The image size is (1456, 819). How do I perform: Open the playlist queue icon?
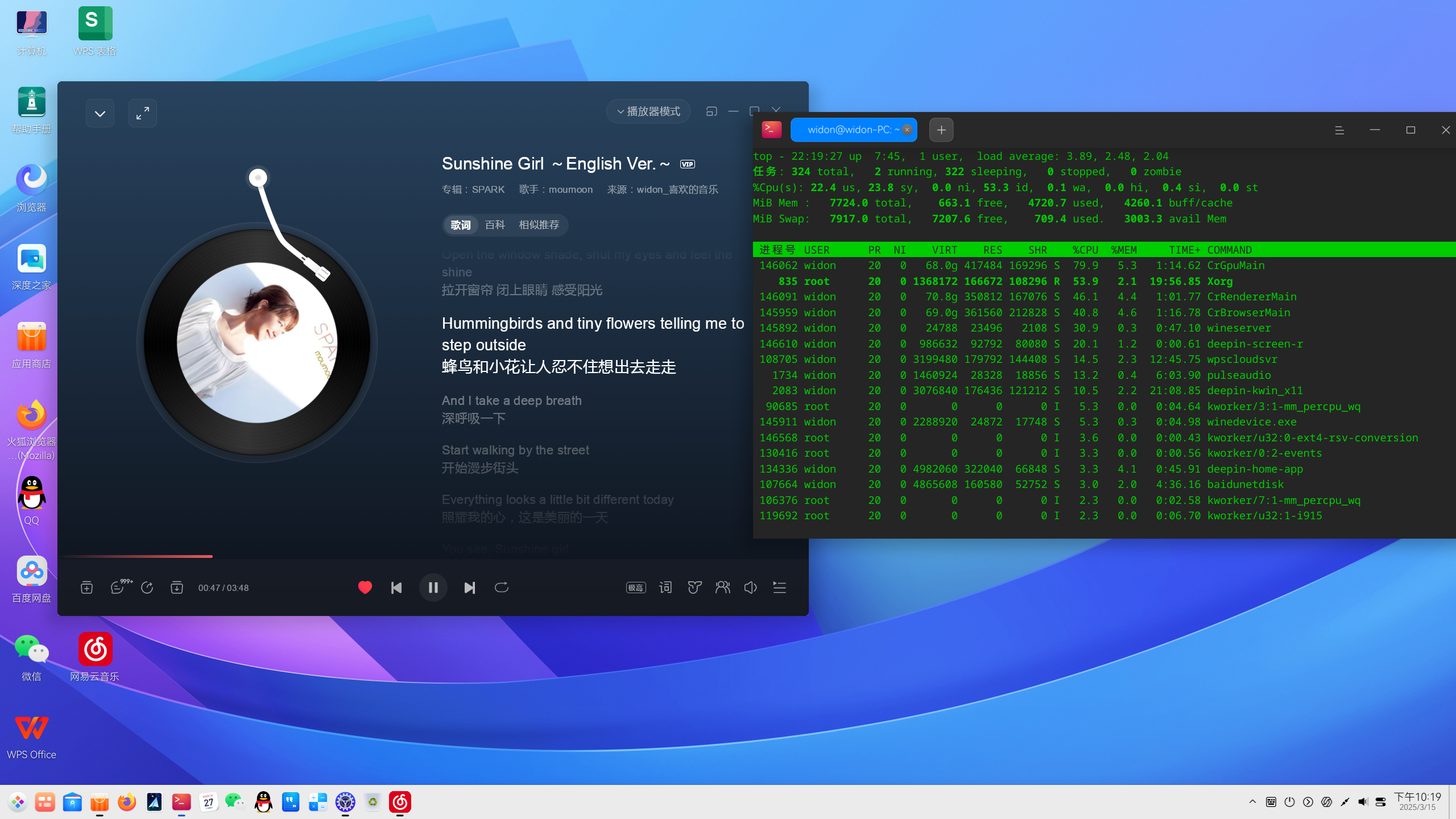coord(779,588)
